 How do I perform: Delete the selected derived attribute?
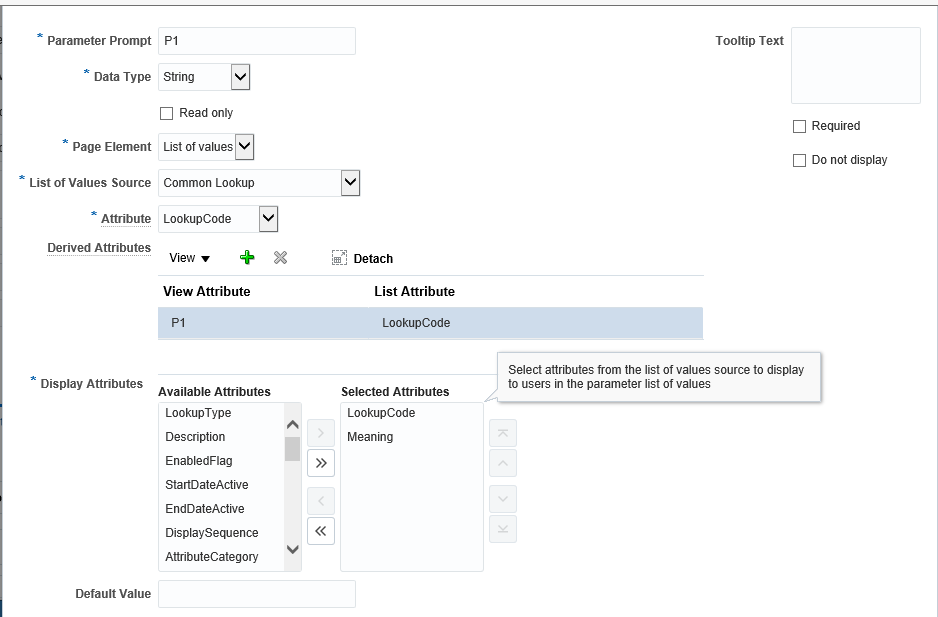click(280, 257)
